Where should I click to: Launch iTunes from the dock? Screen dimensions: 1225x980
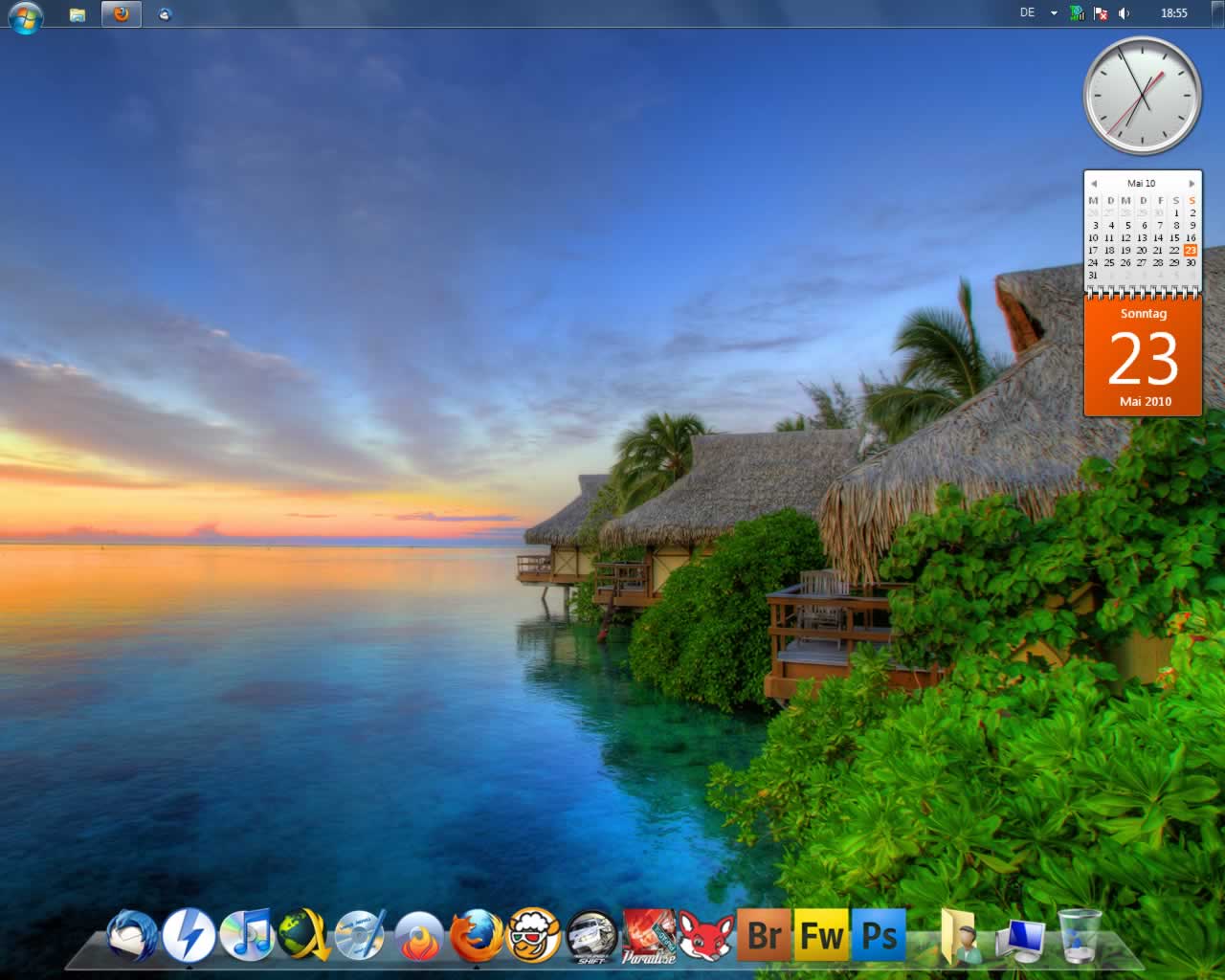click(x=246, y=935)
